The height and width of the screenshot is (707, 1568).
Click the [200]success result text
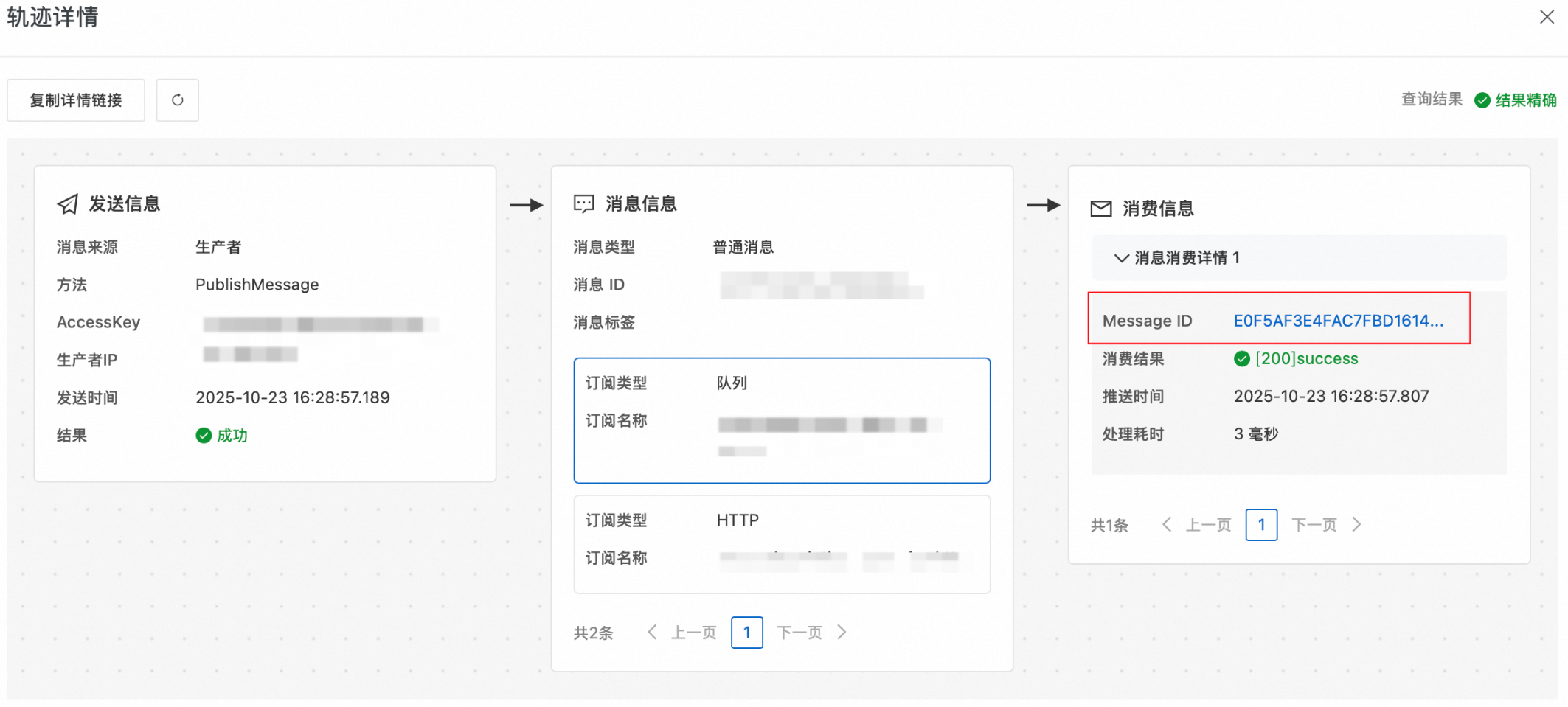(1307, 359)
